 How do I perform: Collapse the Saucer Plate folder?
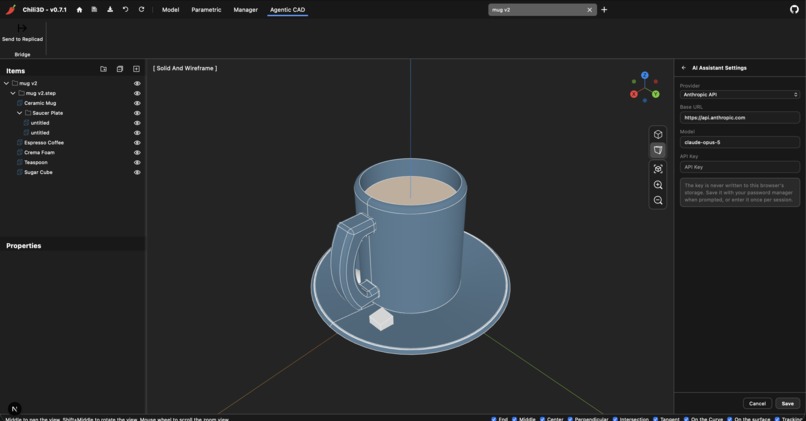(x=20, y=113)
